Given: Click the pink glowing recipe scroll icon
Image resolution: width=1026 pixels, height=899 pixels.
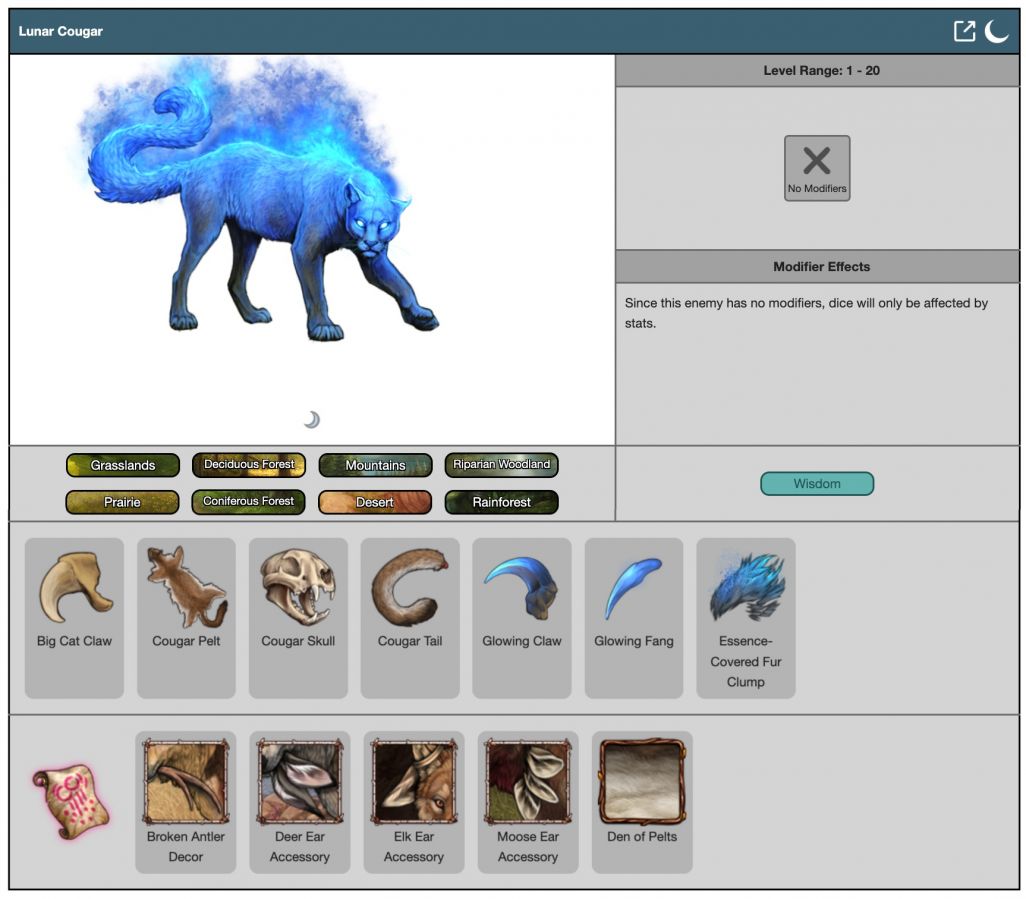Looking at the screenshot, I should 71,801.
